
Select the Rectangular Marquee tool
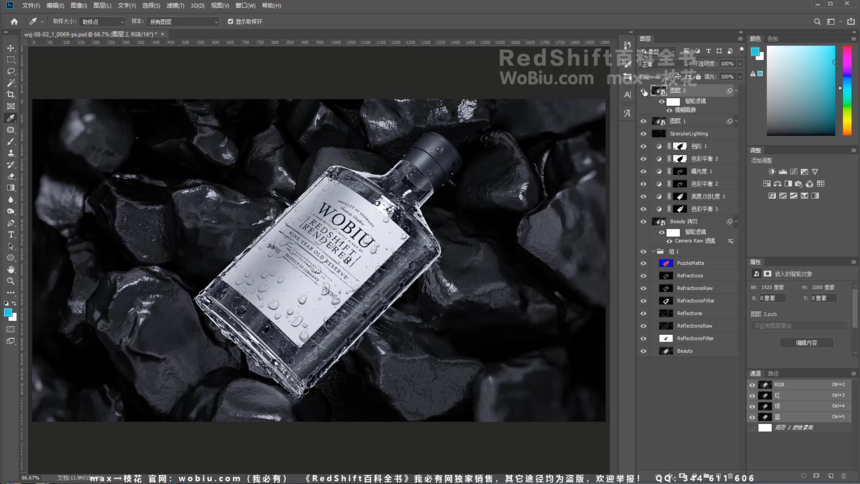10,60
